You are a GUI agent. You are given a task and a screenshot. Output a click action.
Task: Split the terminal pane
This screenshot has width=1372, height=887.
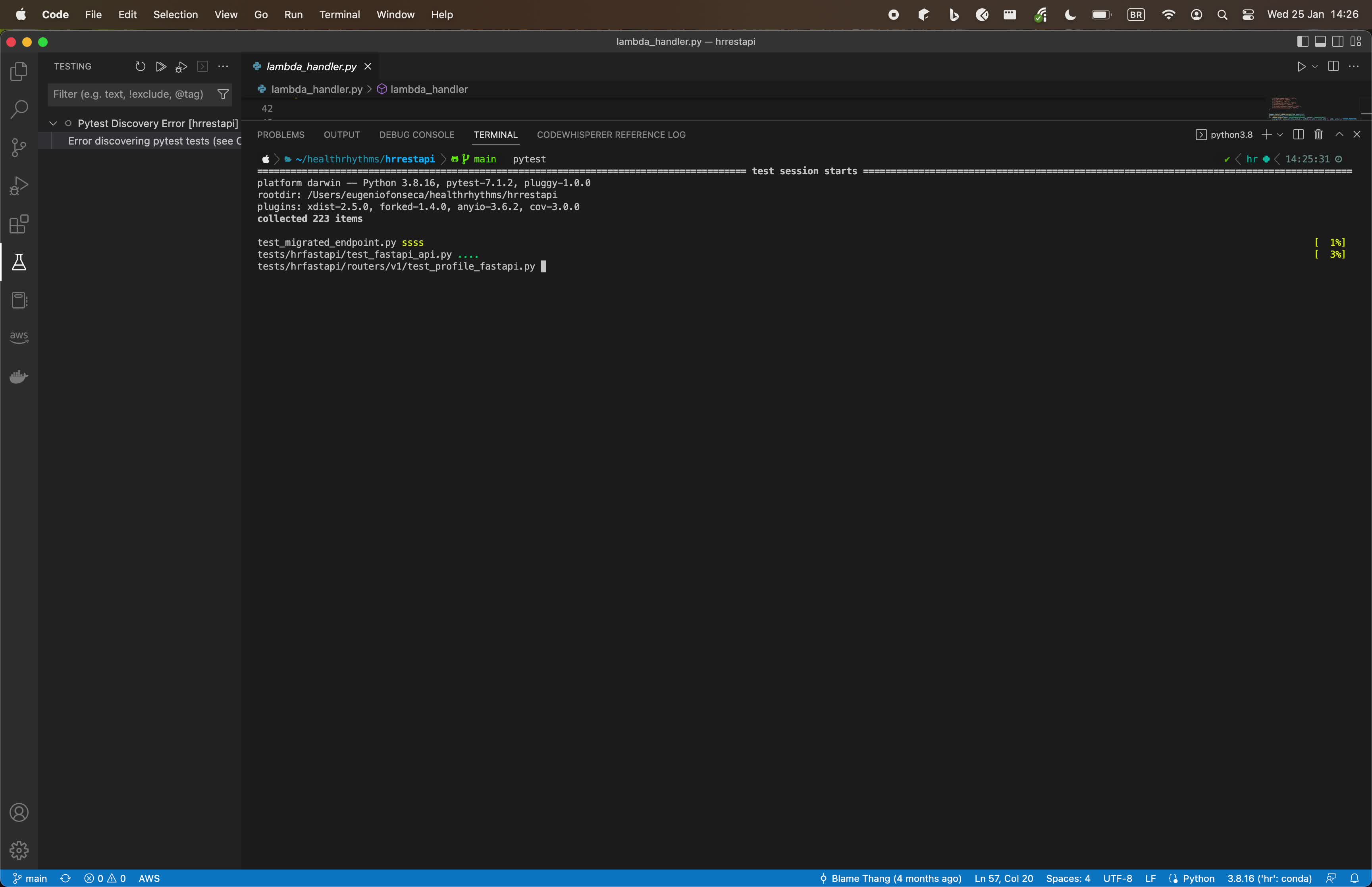coord(1298,134)
